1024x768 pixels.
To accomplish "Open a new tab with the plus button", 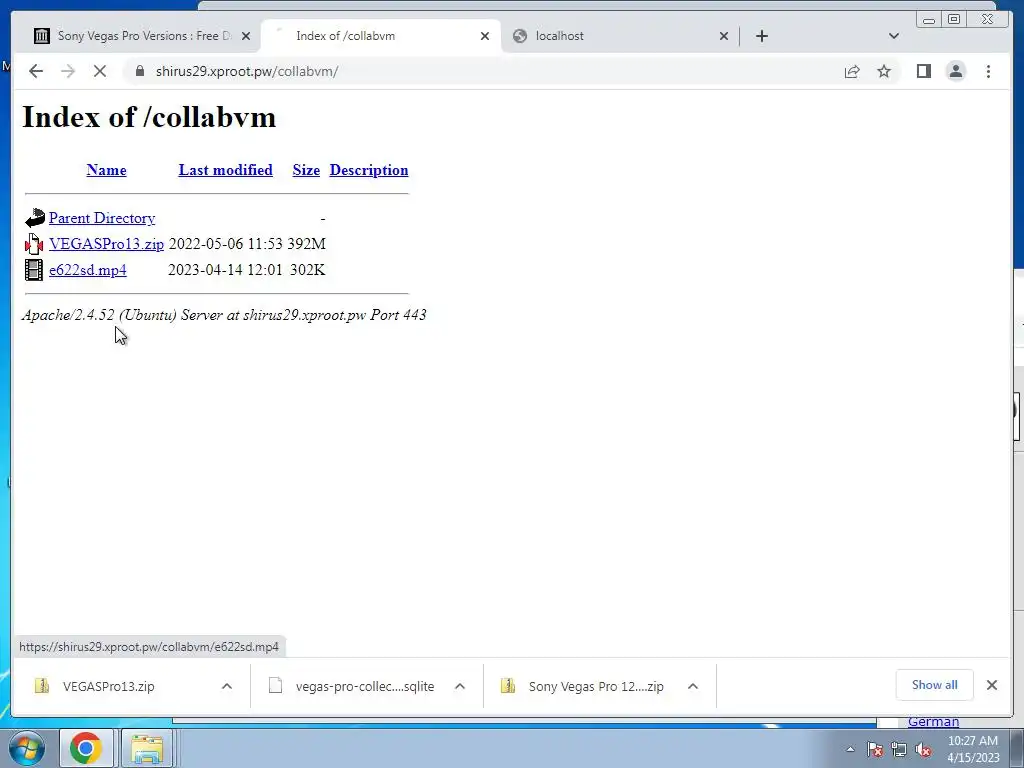I will 761,36.
